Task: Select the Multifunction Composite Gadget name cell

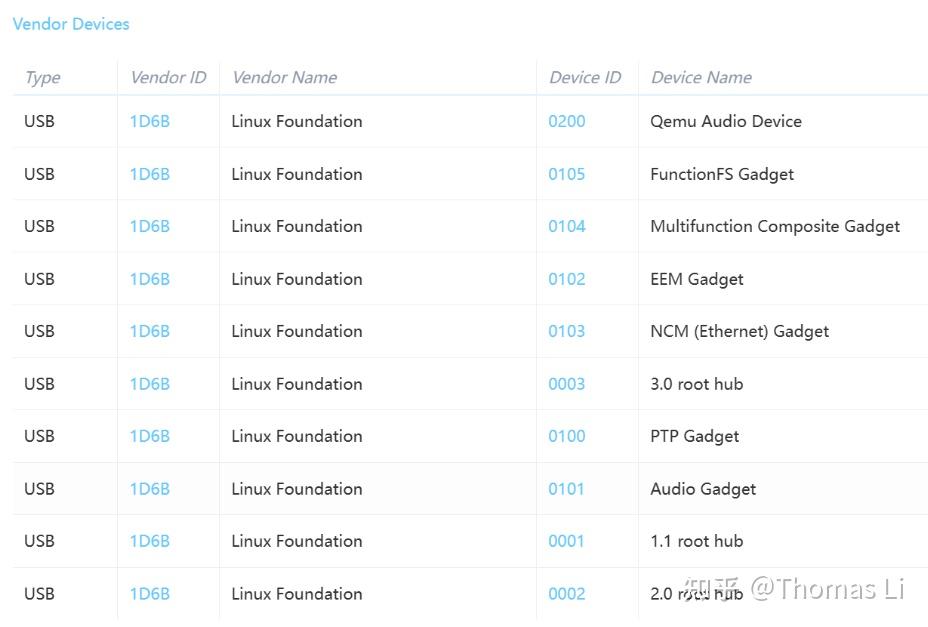Action: coord(775,226)
